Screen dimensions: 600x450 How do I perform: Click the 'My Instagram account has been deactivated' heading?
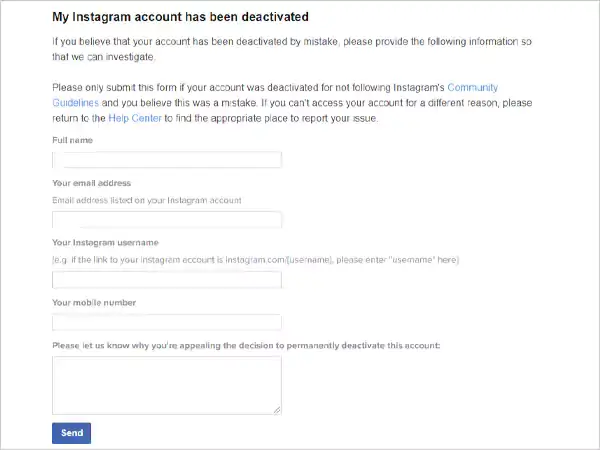(180, 17)
